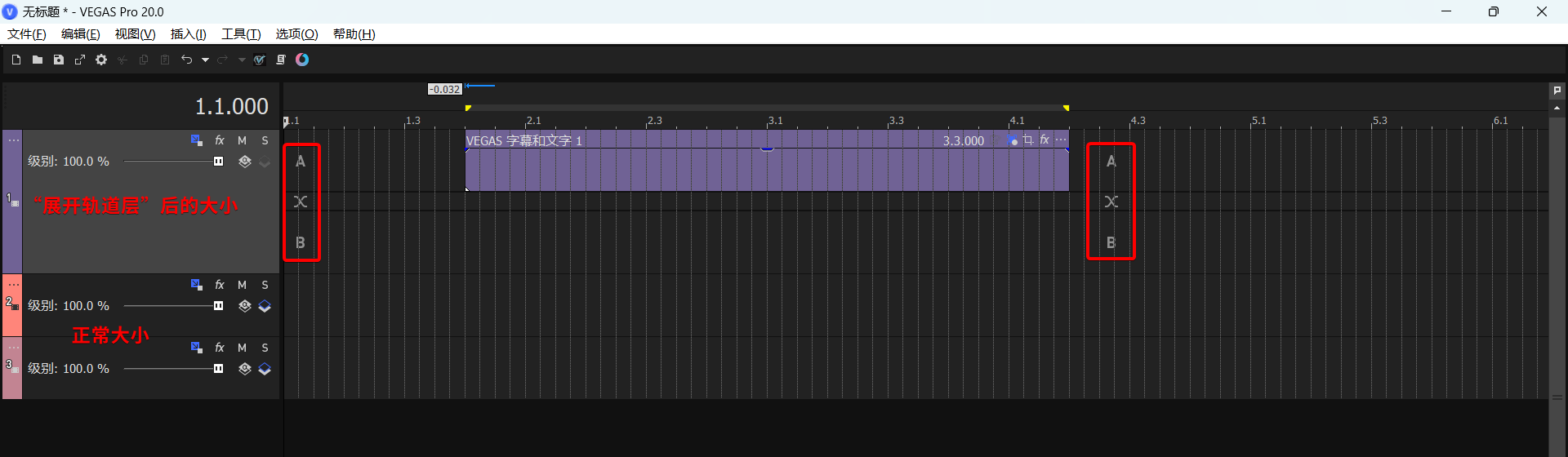Open the 文件(F) menu
Image resolution: width=1568 pixels, height=457 pixels.
(x=27, y=34)
